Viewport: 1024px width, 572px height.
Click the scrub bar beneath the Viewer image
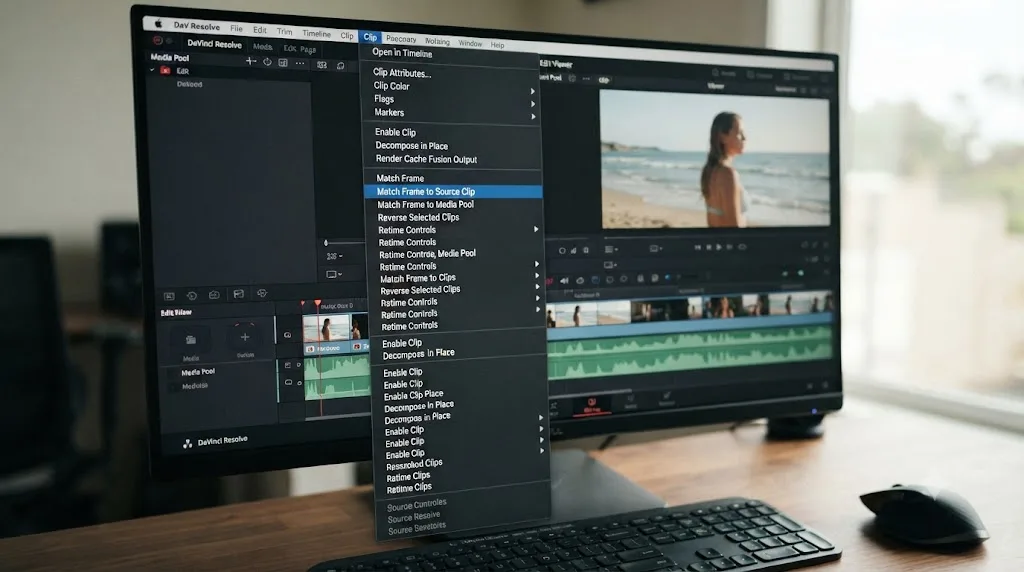pyautogui.click(x=716, y=235)
